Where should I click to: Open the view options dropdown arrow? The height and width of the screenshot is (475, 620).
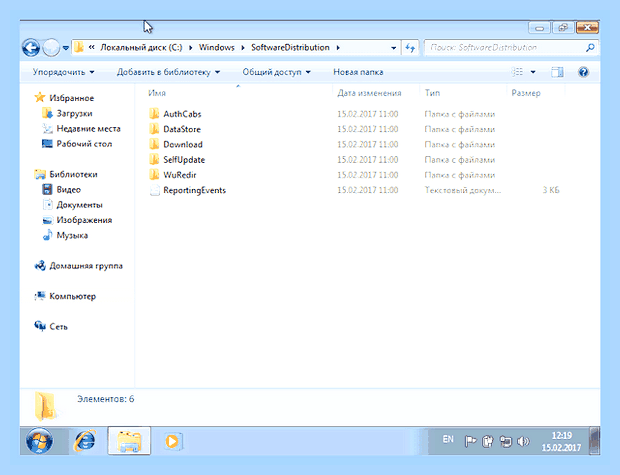tap(533, 72)
